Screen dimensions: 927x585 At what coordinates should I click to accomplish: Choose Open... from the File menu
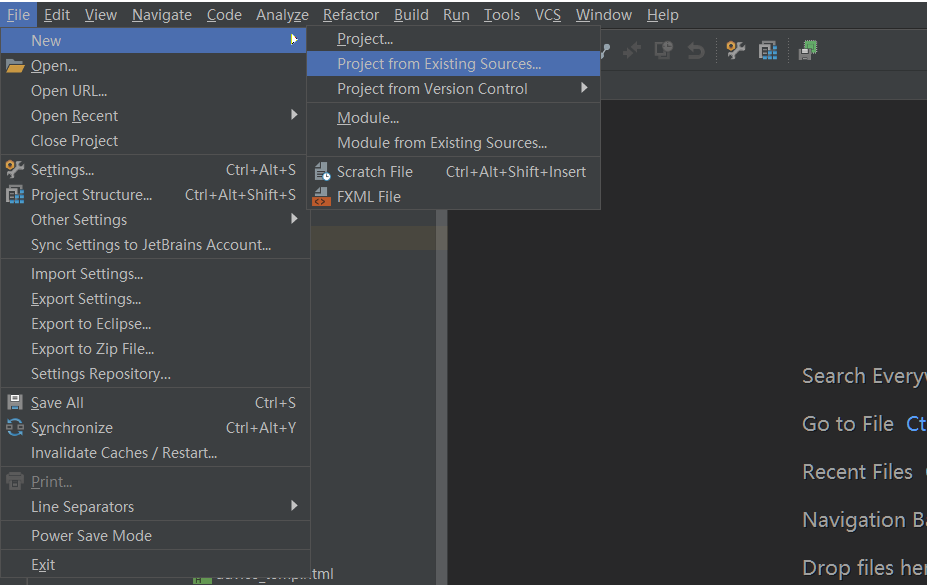(x=154, y=66)
